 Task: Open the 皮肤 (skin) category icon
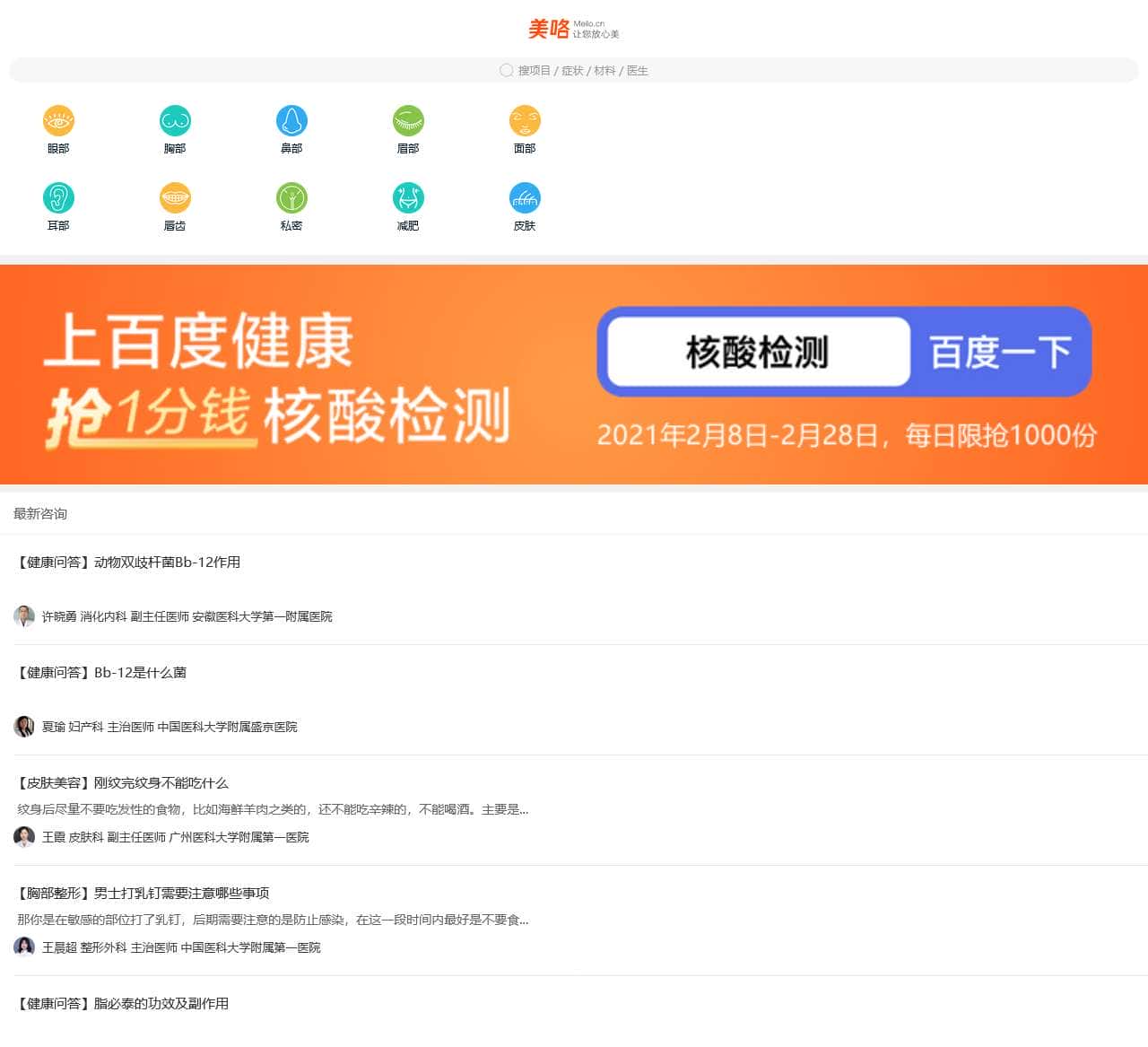pos(525,197)
